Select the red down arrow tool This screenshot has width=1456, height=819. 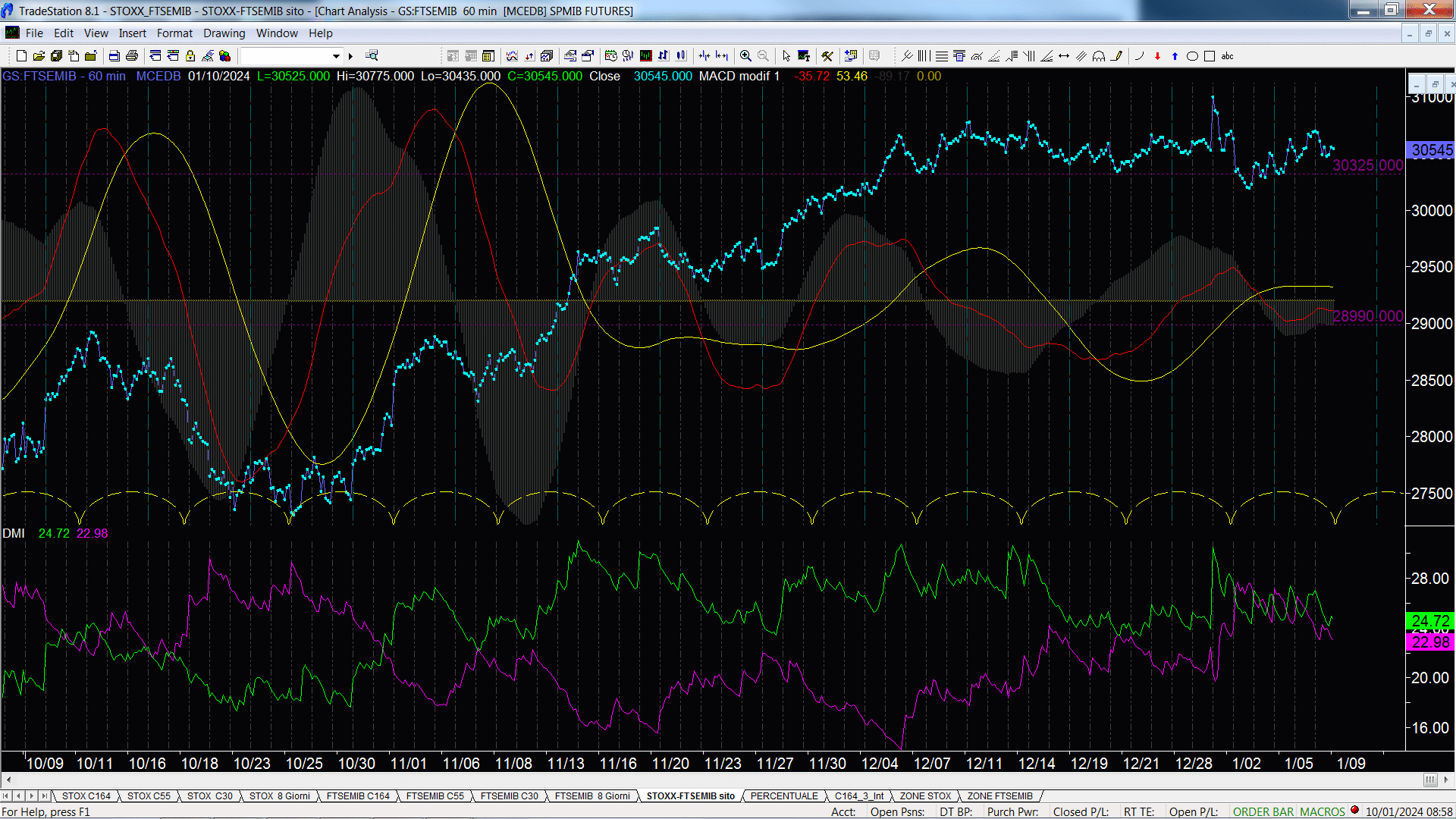coord(1157,55)
